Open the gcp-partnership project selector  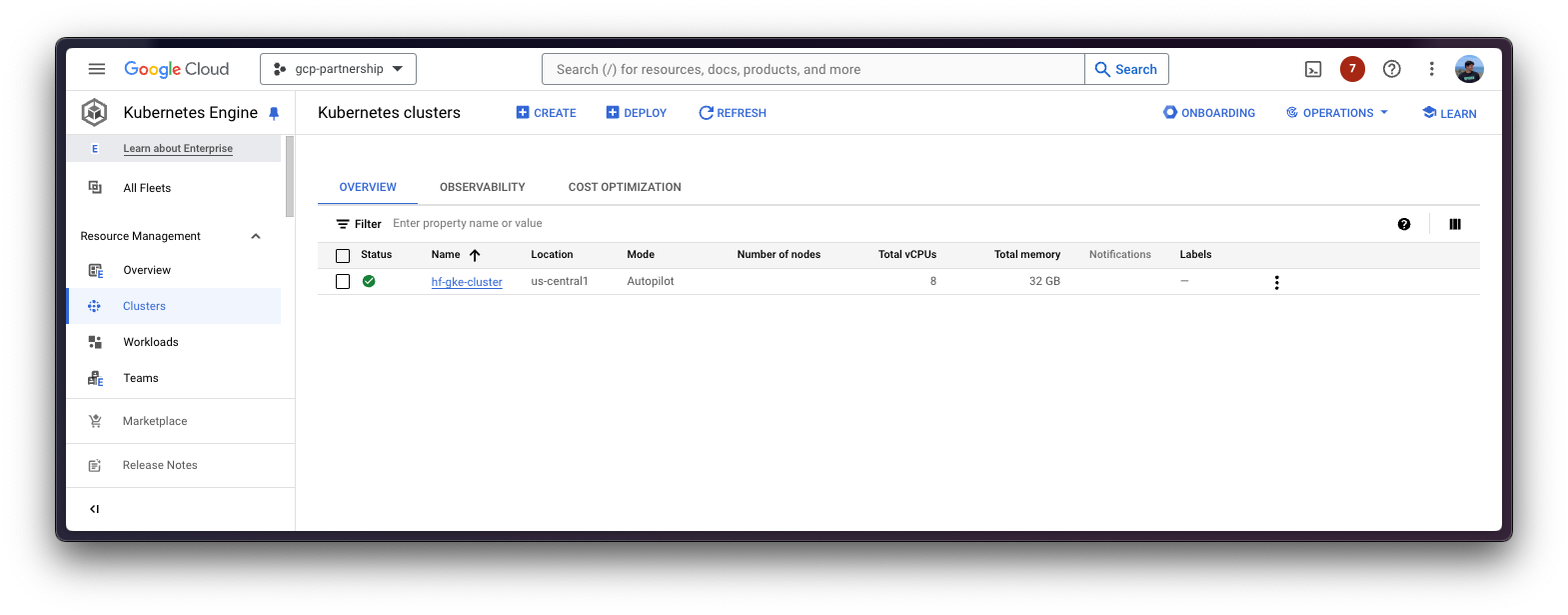(x=338, y=69)
